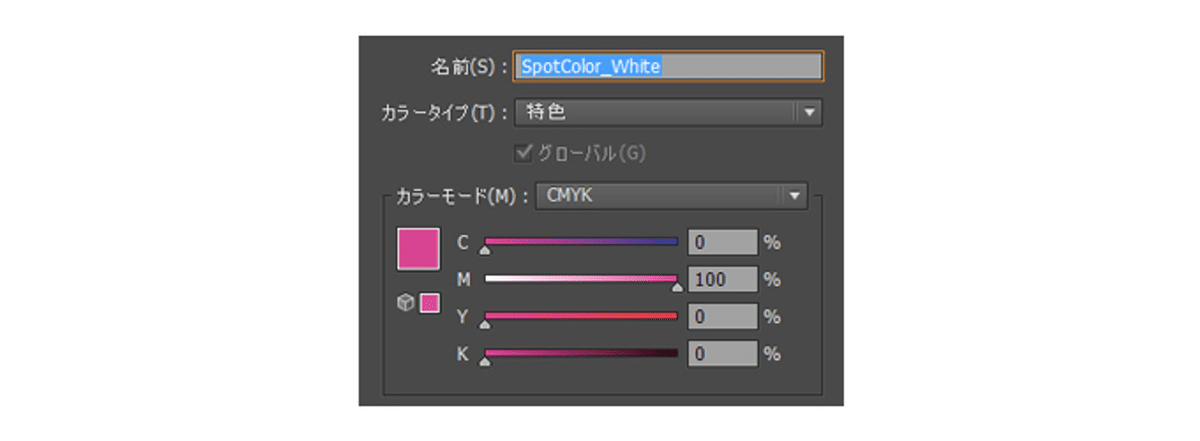
Task: Click the small web-safe color square beside the cube
Action: click(430, 303)
